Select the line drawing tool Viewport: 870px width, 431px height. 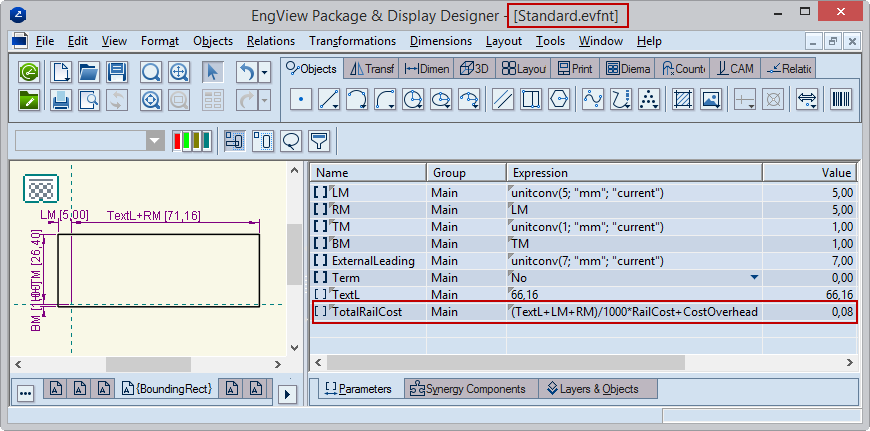tap(329, 100)
